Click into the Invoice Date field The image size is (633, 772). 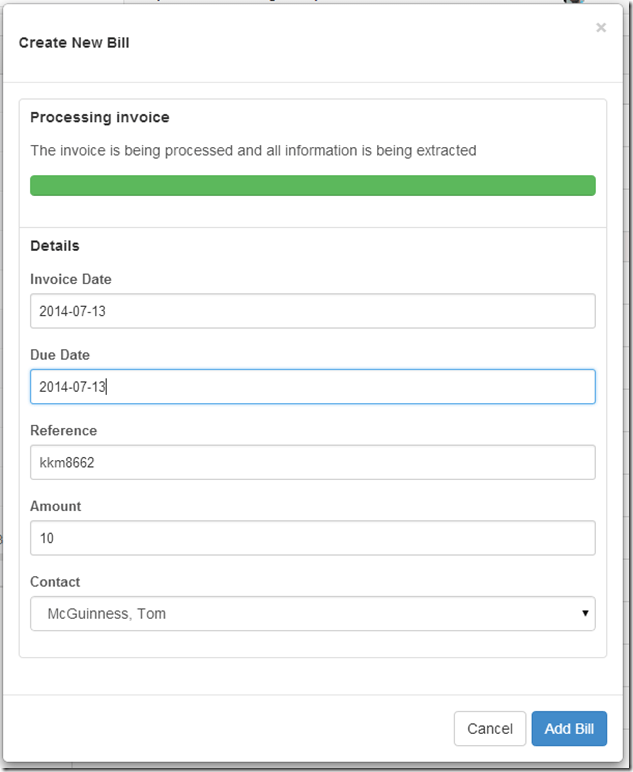[x=312, y=311]
